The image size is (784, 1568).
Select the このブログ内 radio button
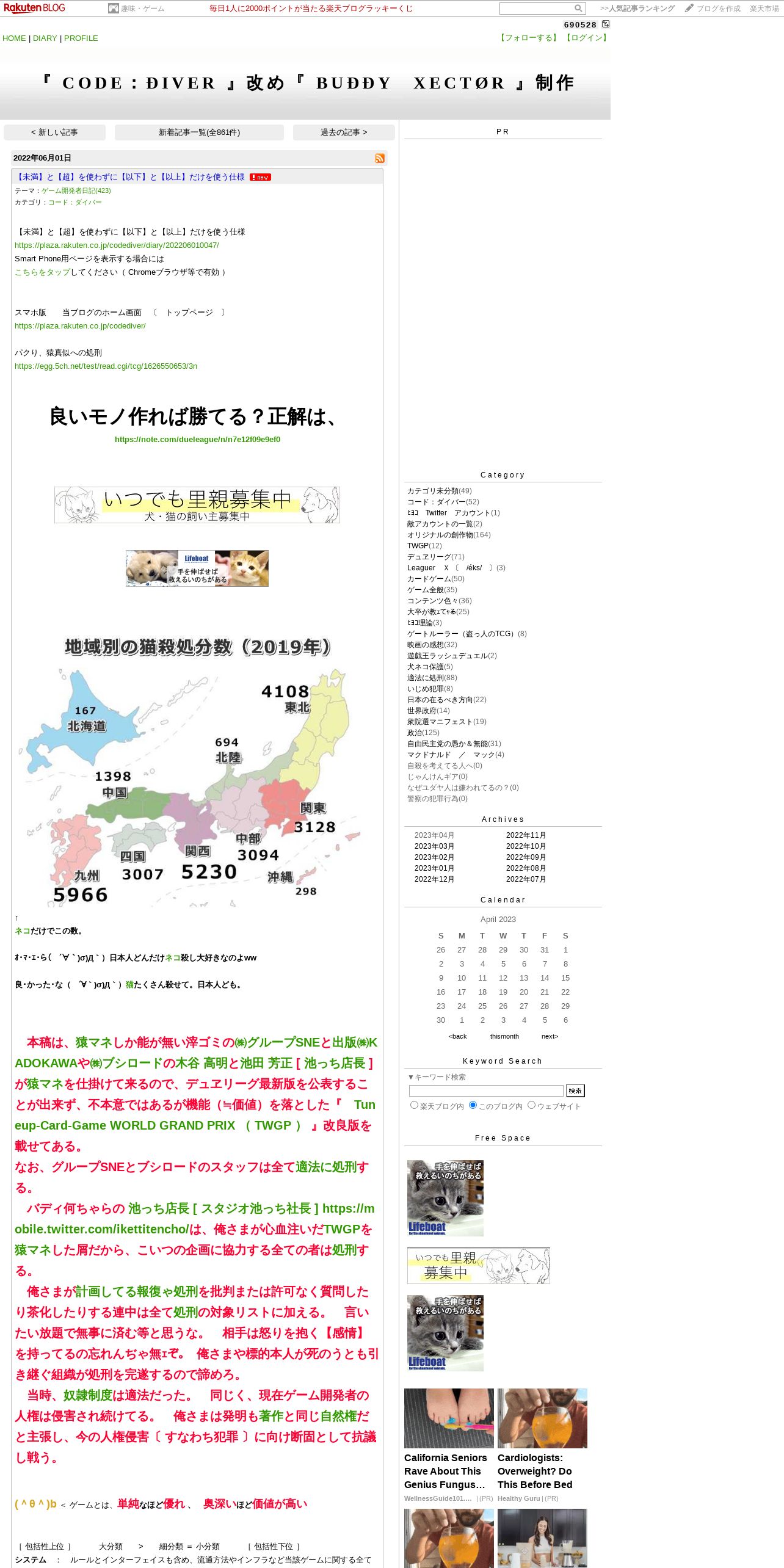[x=473, y=1105]
